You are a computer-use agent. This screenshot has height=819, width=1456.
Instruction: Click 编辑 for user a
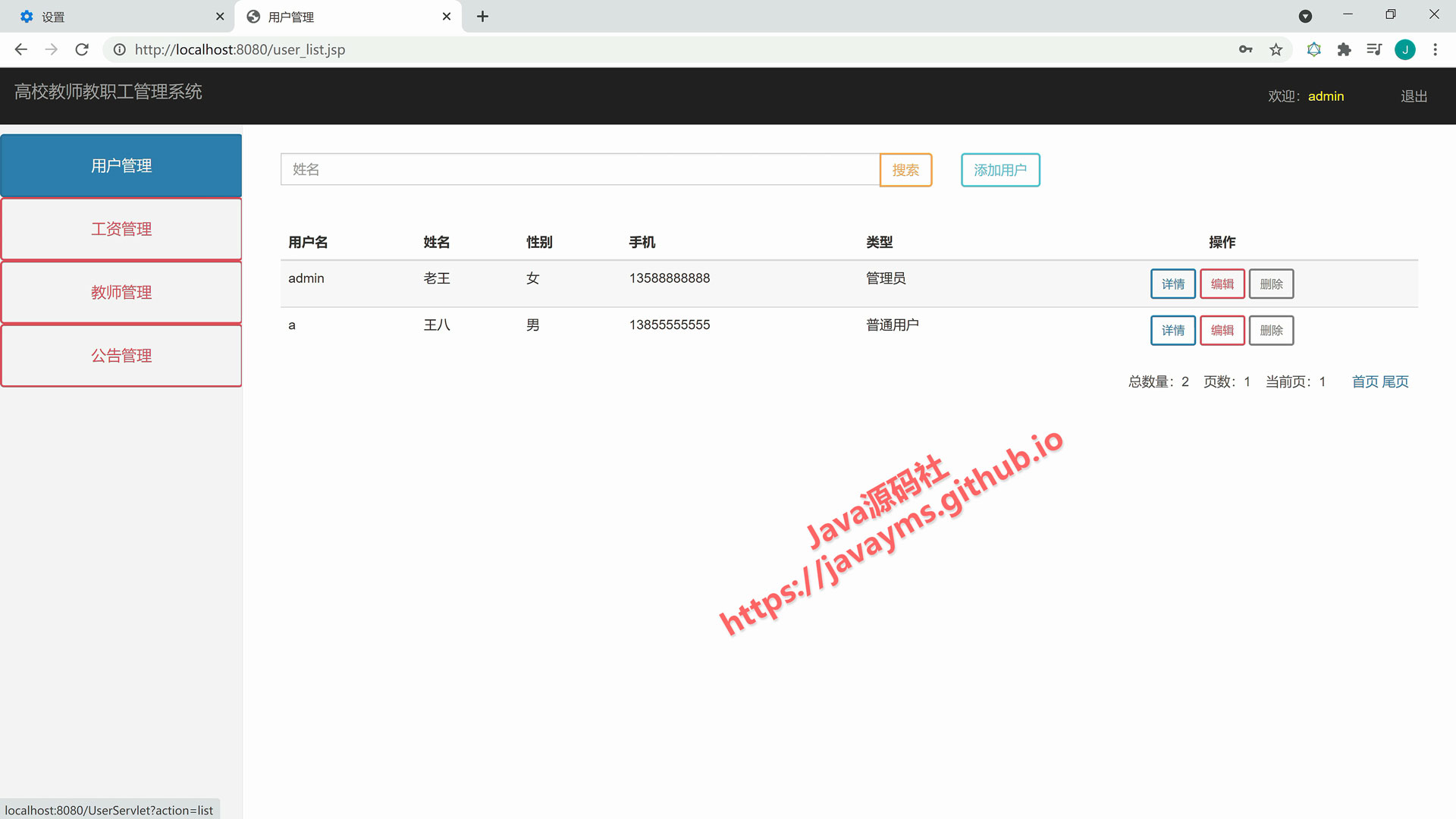coord(1222,330)
